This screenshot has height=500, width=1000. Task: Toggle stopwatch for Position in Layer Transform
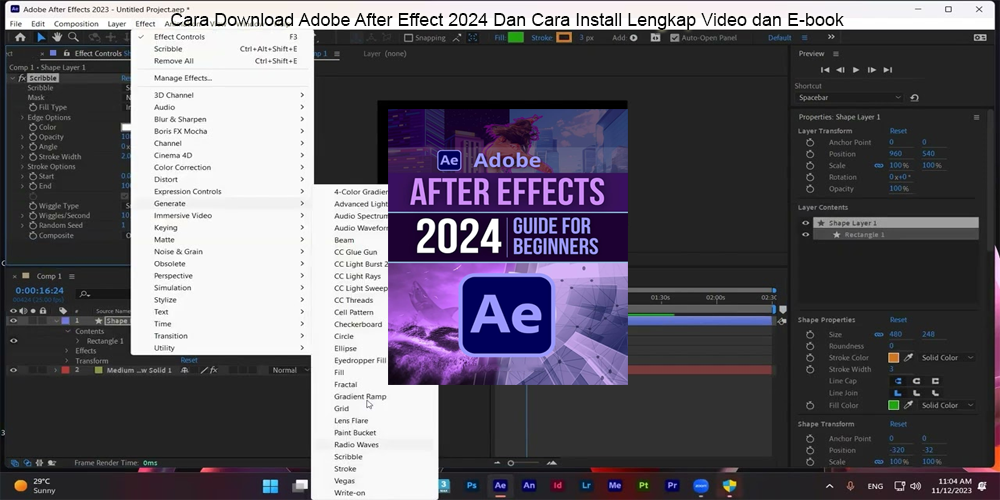(x=810, y=154)
